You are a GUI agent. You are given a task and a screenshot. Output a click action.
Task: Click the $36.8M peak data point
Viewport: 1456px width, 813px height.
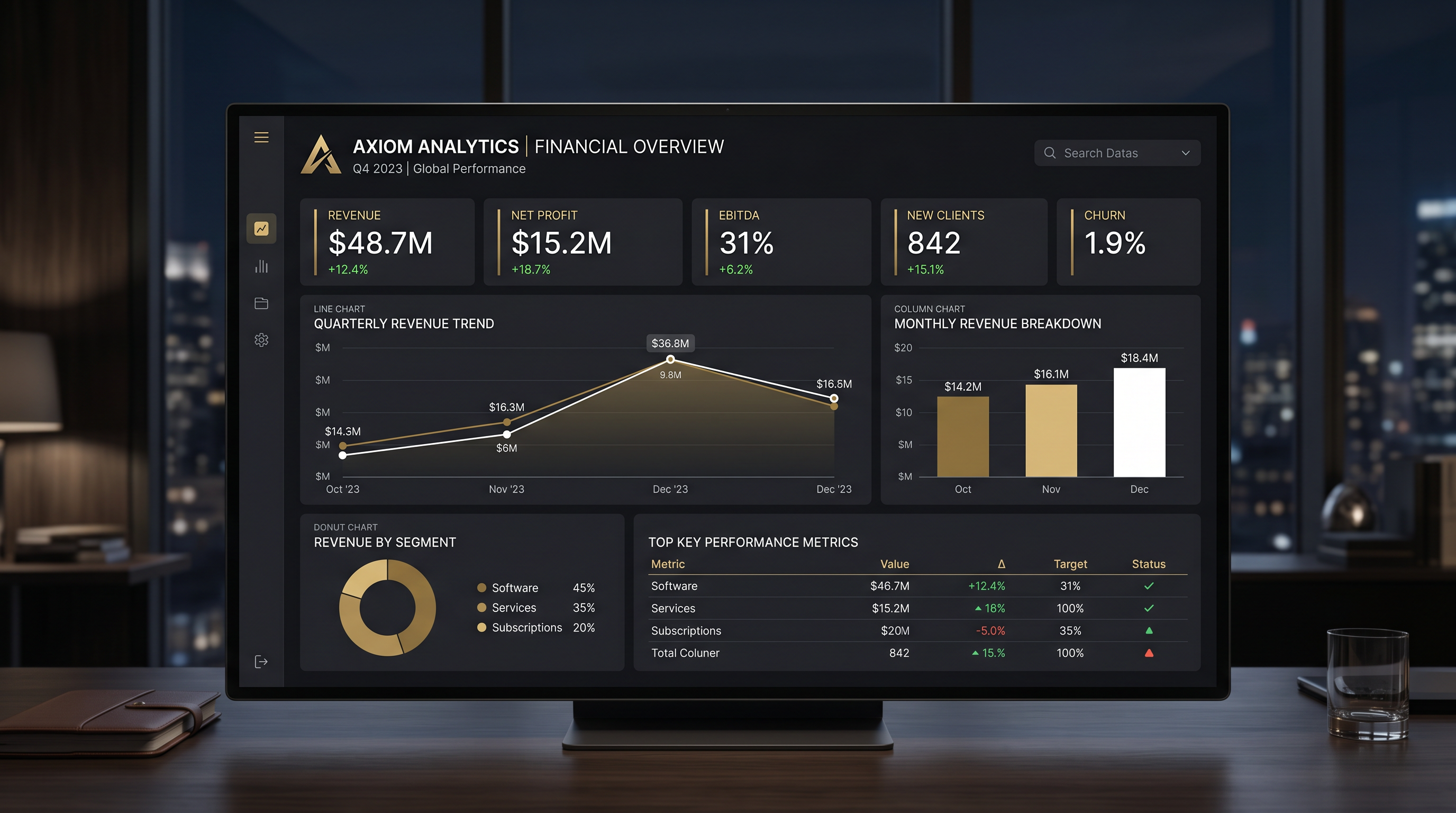click(670, 359)
